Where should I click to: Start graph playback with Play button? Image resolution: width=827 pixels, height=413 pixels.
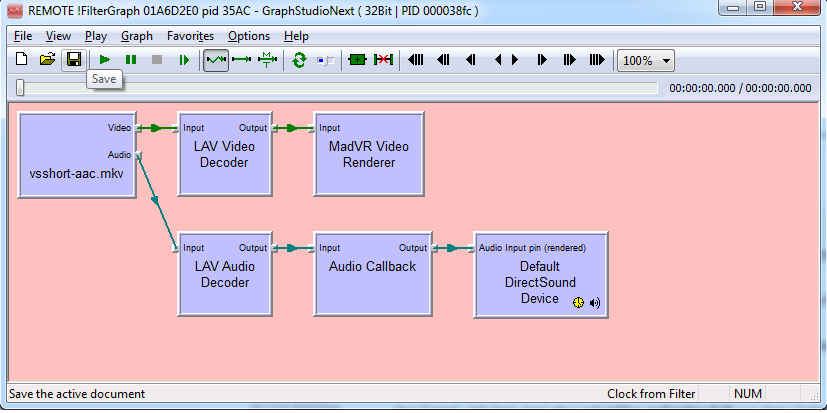(105, 60)
